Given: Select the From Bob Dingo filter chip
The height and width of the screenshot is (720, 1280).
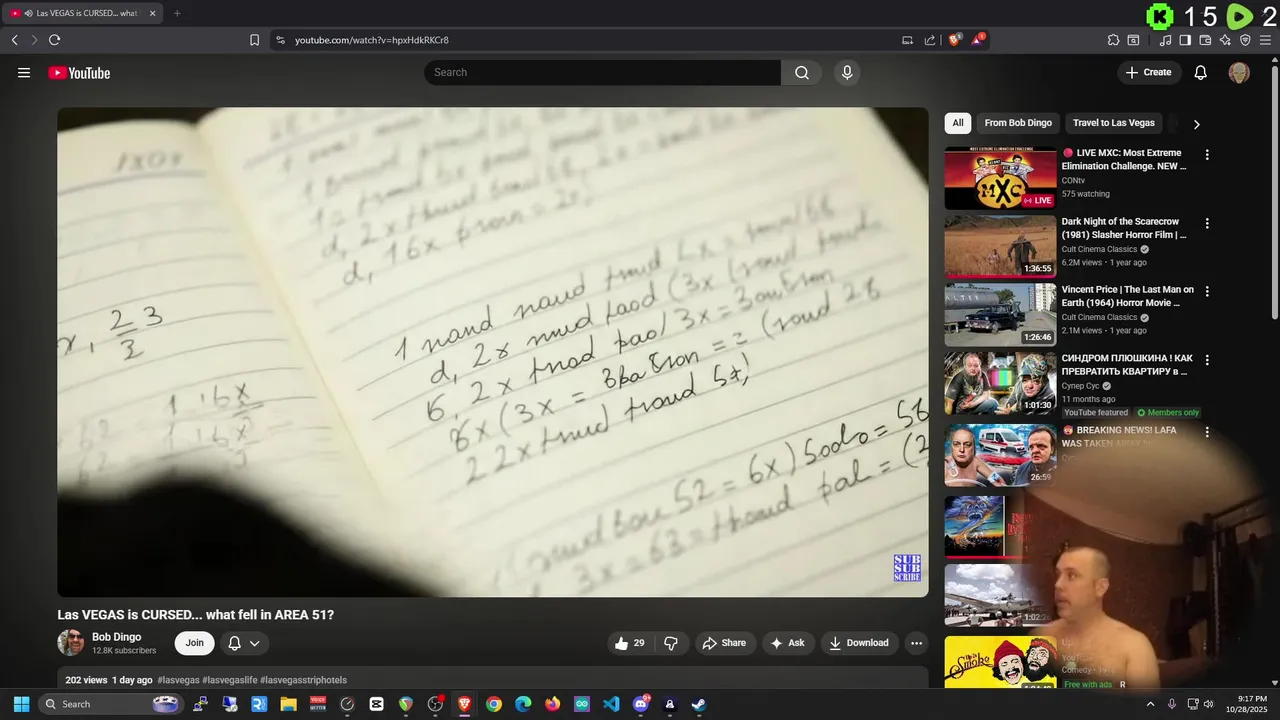Looking at the screenshot, I should point(1018,123).
